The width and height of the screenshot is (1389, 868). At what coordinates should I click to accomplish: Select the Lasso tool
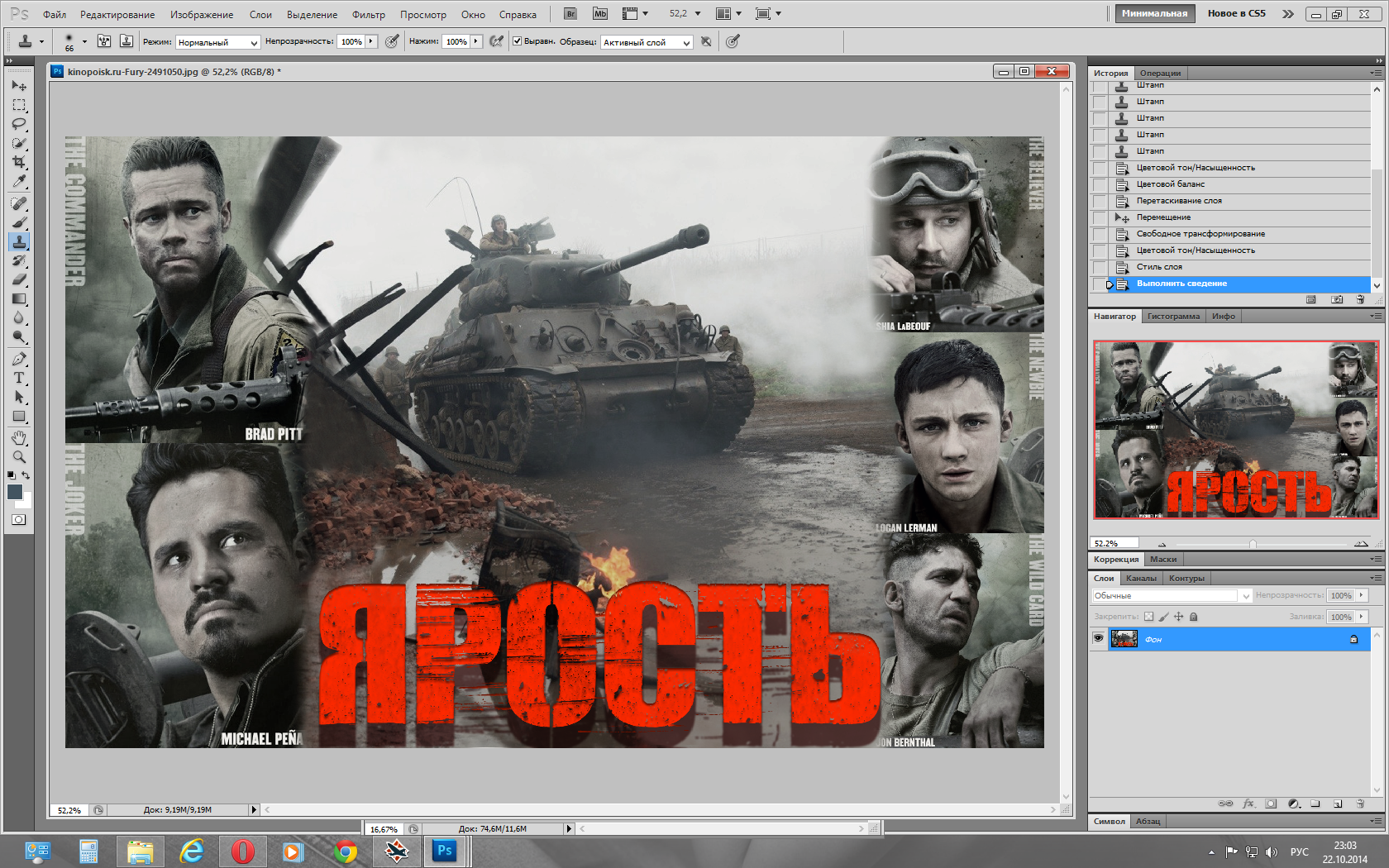click(19, 124)
